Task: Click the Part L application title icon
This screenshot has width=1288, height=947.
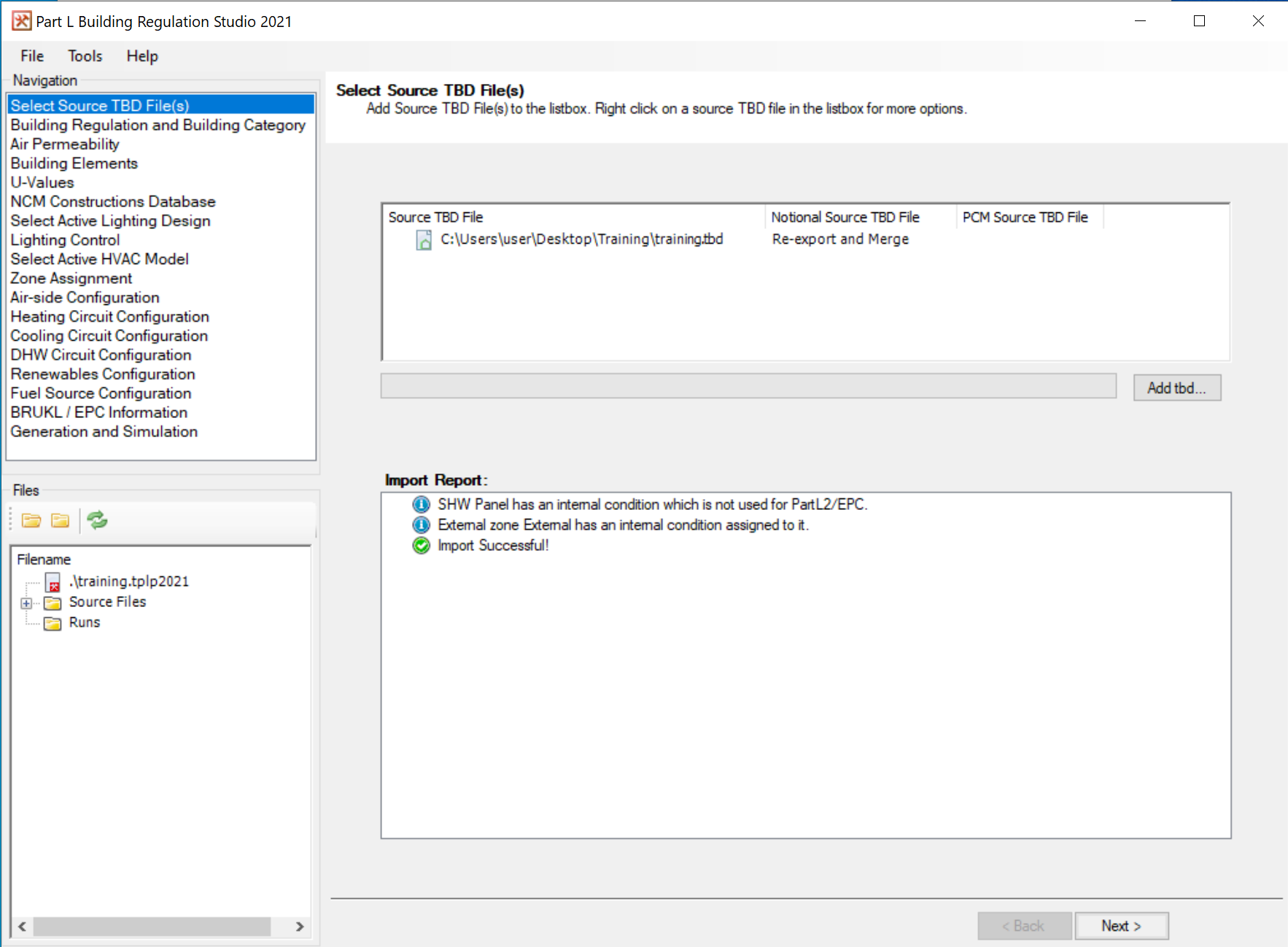Action: point(22,21)
